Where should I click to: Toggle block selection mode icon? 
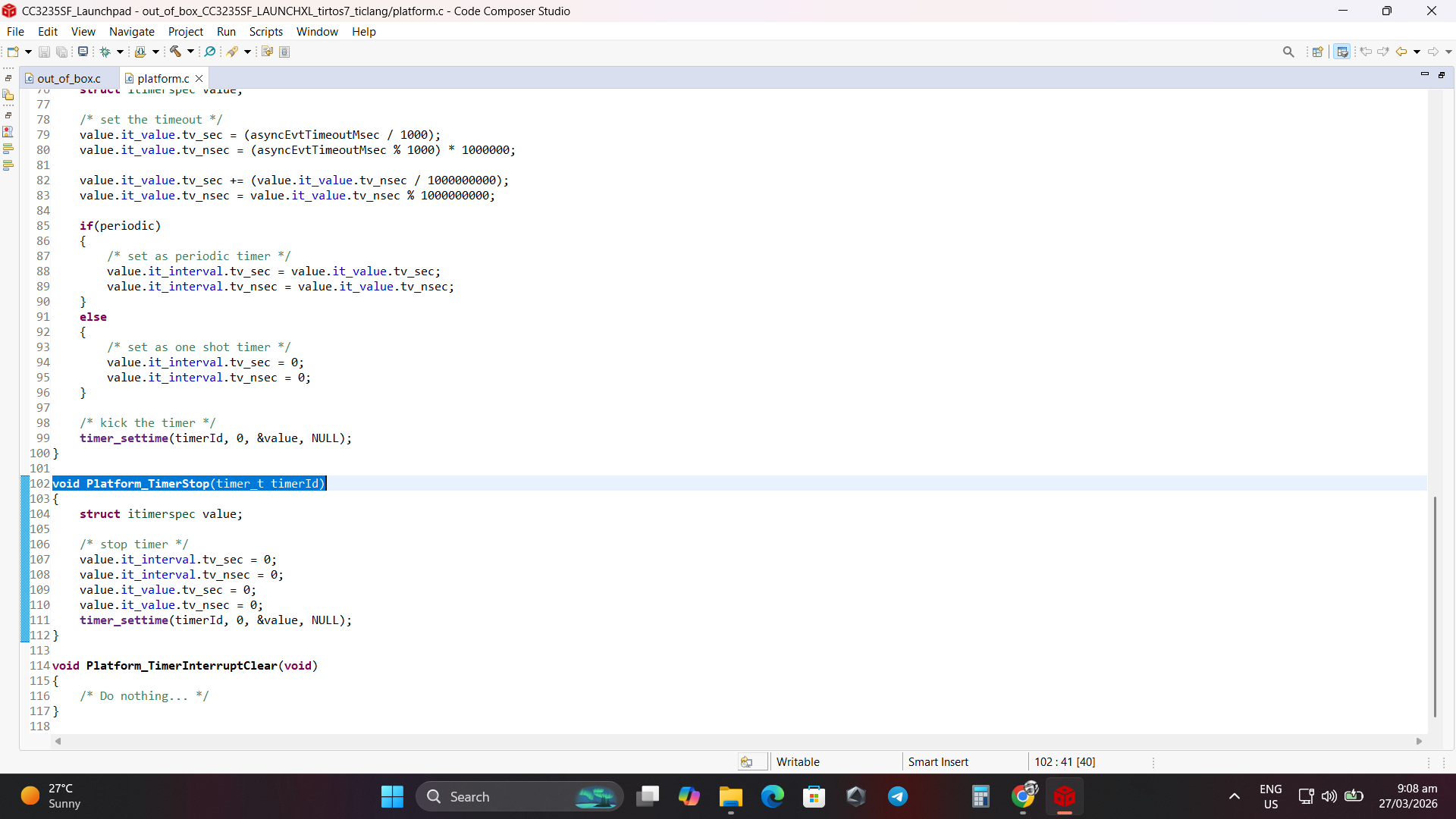click(284, 52)
